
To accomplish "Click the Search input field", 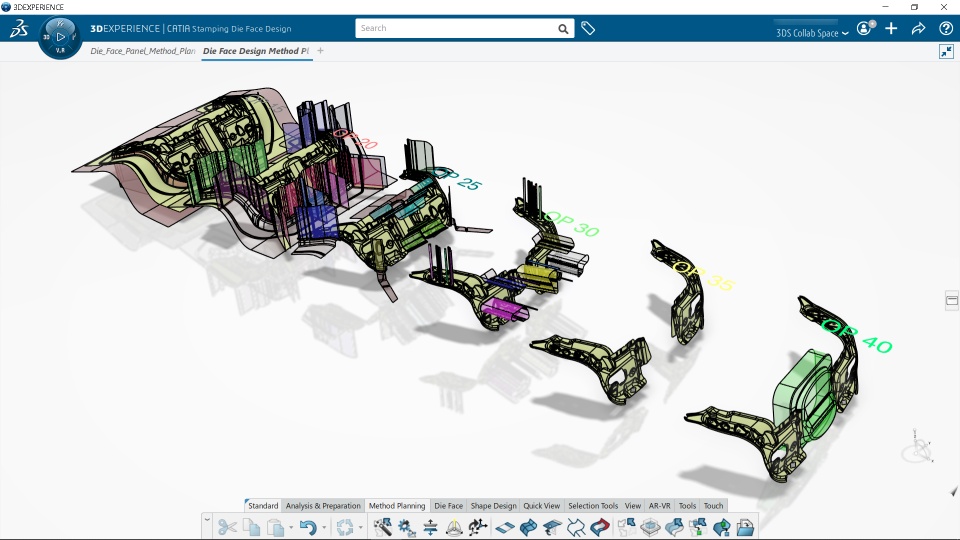I will (x=456, y=28).
